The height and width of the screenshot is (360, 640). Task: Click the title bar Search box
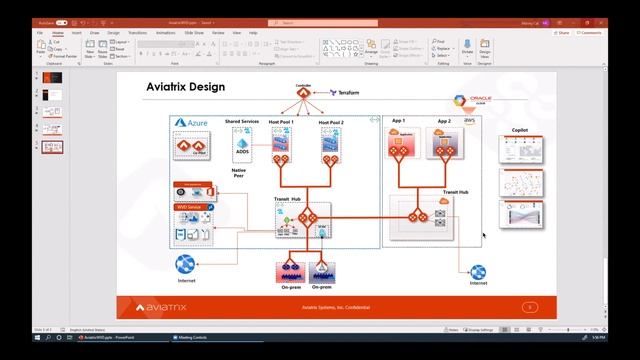coord(323,23)
